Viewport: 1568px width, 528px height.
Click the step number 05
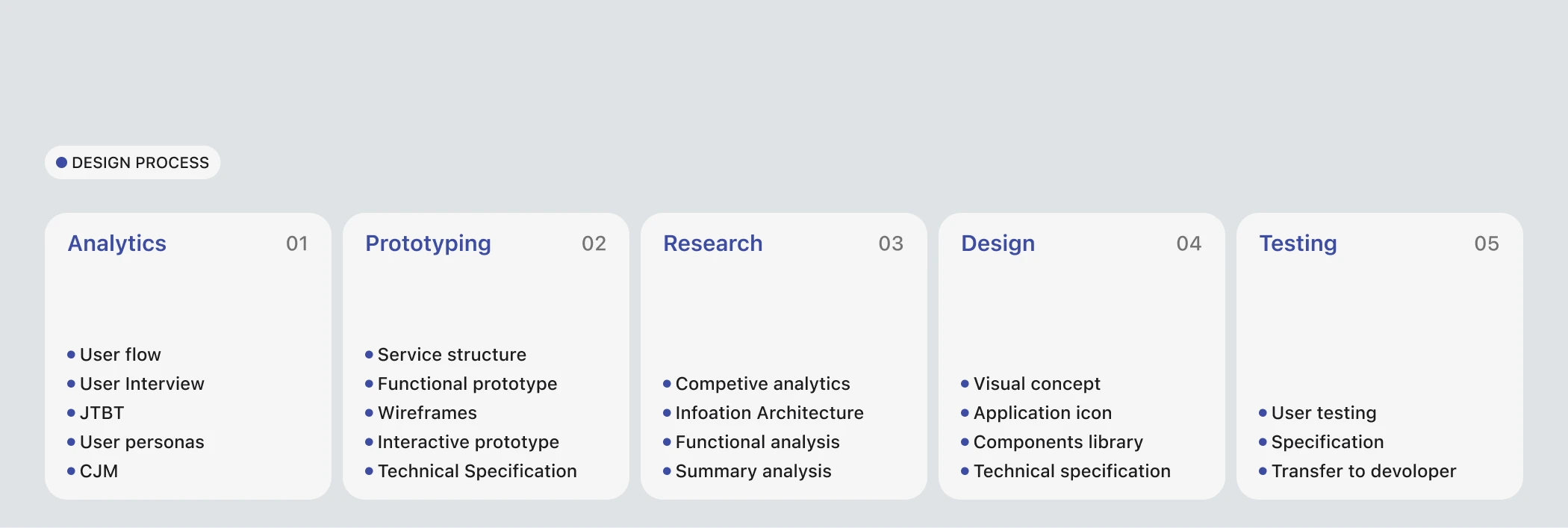coord(1486,243)
